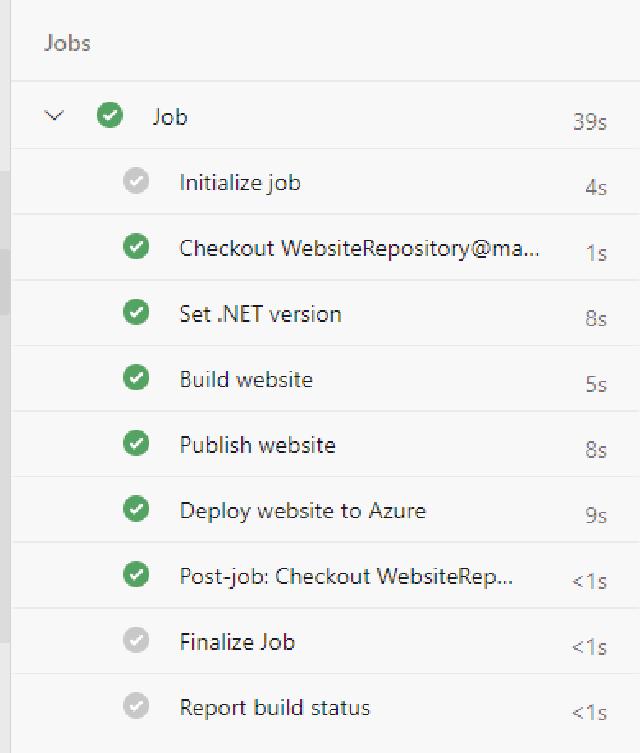This screenshot has width=640, height=753.
Task: Click grey icon next to Report build status
Action: (136, 707)
